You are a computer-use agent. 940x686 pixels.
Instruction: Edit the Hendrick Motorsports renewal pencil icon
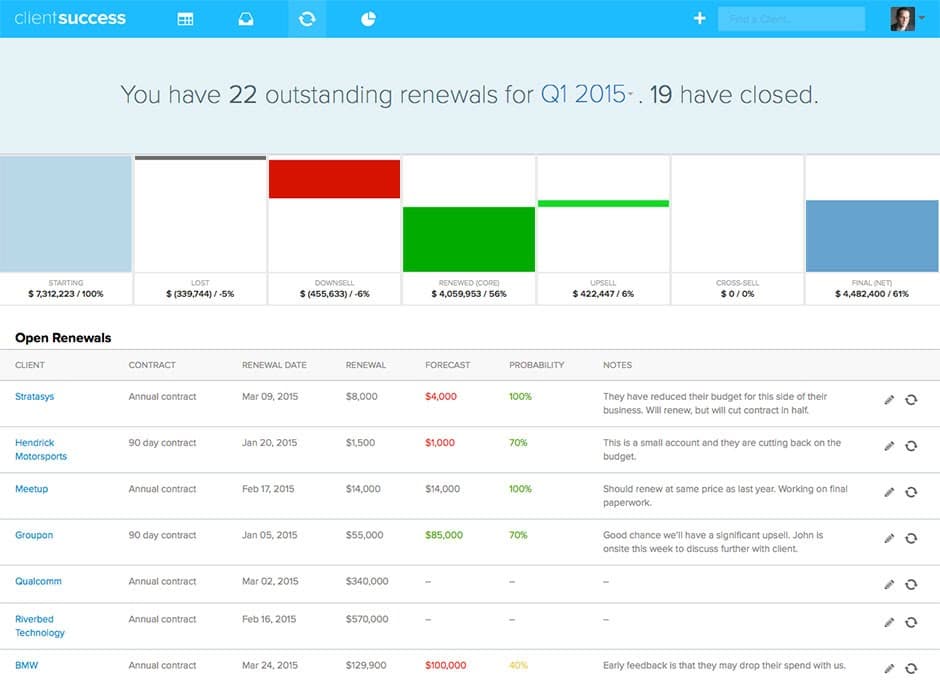coord(889,446)
